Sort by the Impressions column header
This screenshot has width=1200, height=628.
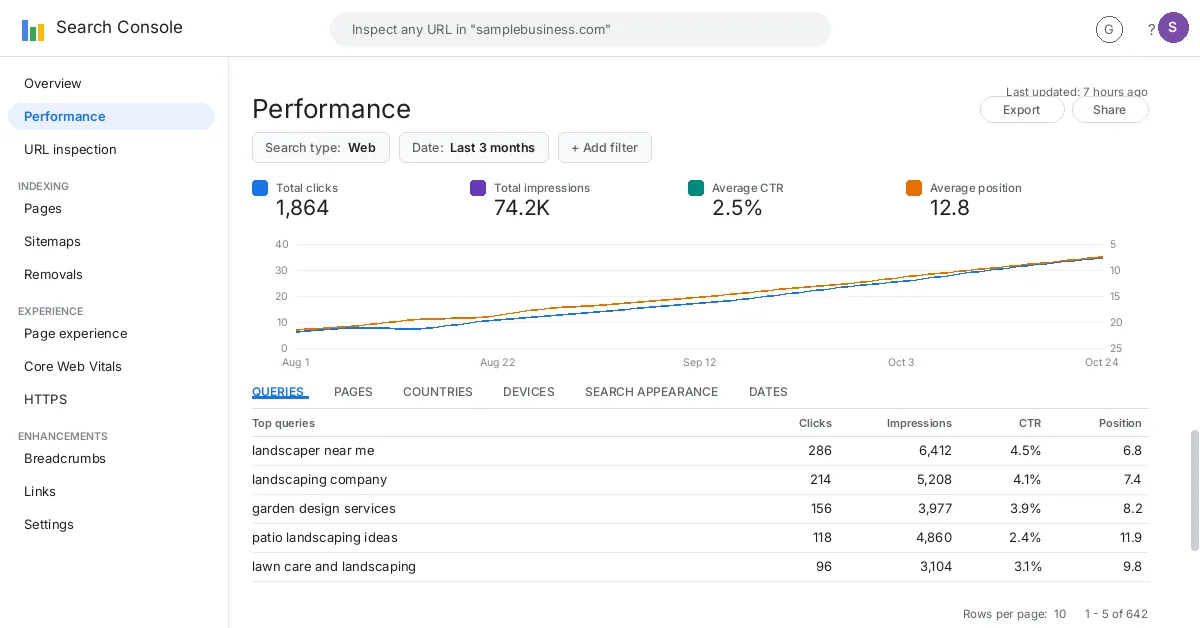(919, 423)
